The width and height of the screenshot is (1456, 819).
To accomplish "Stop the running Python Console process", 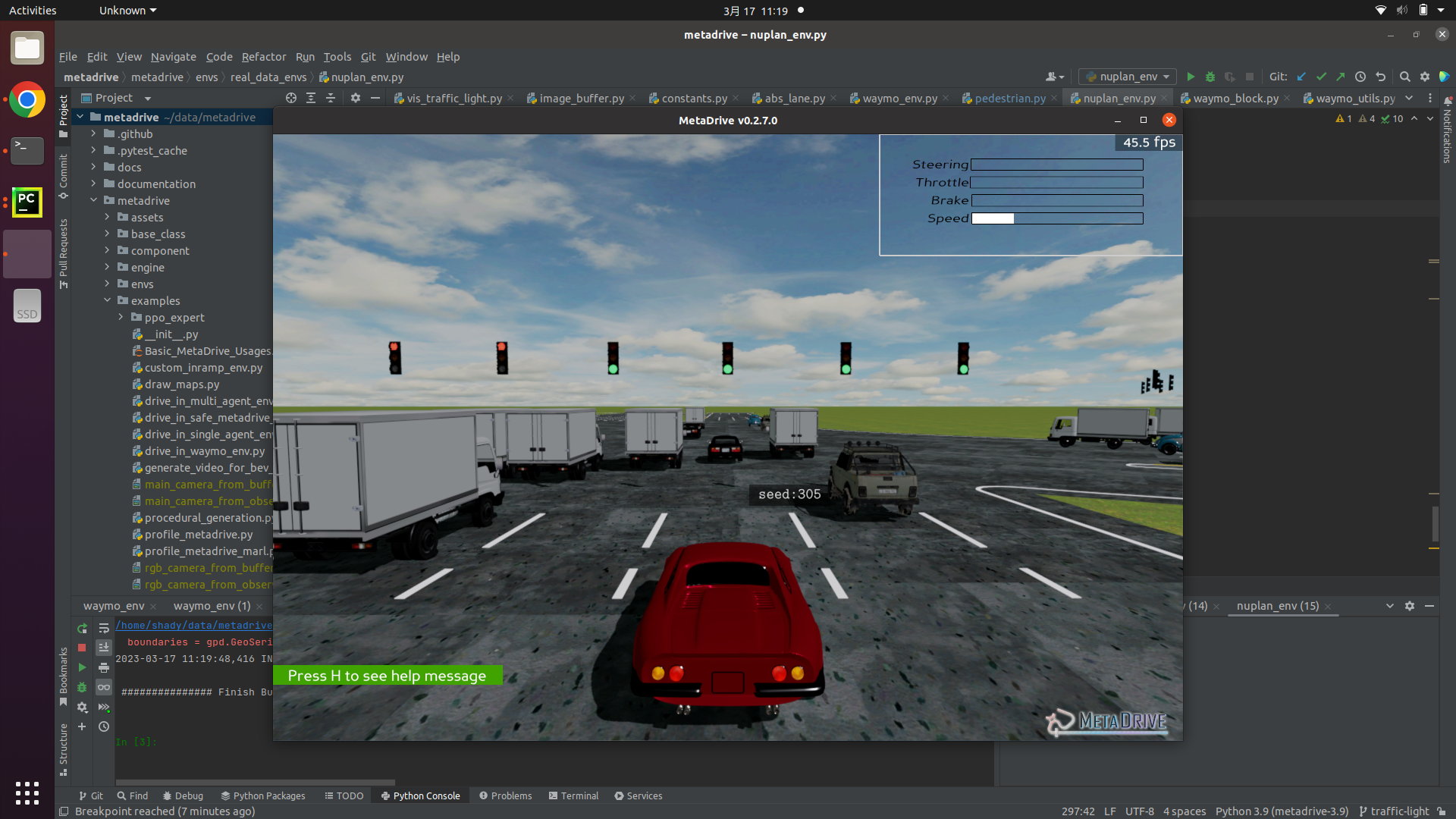I will click(x=82, y=648).
